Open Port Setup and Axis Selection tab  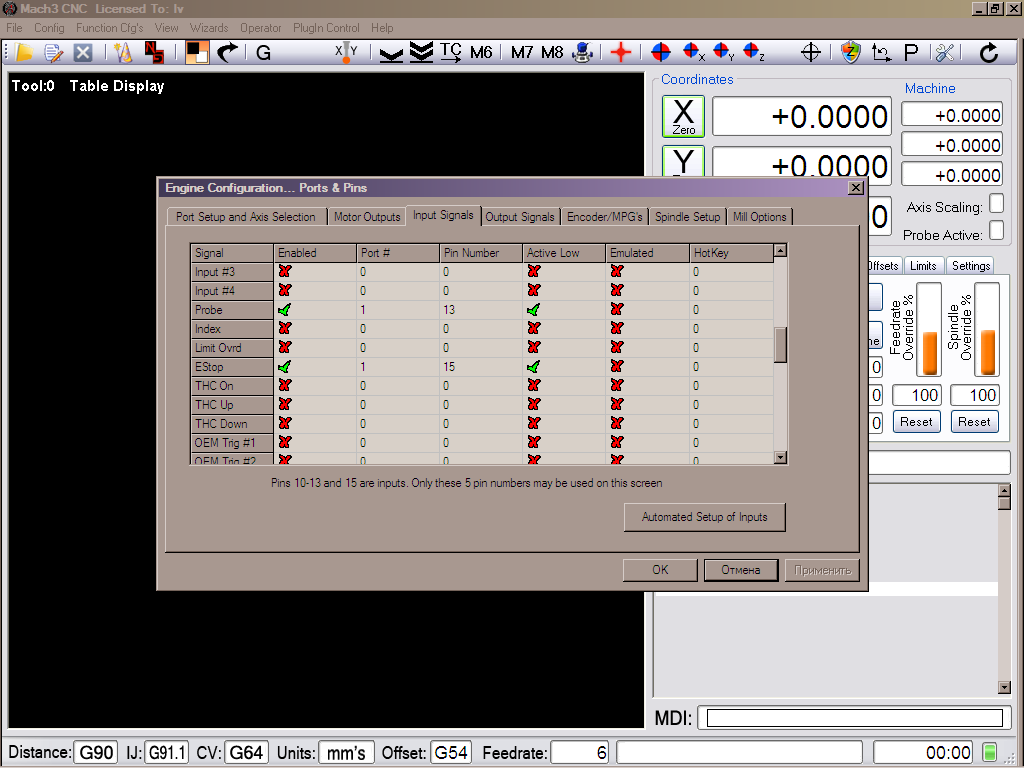pyautogui.click(x=246, y=217)
